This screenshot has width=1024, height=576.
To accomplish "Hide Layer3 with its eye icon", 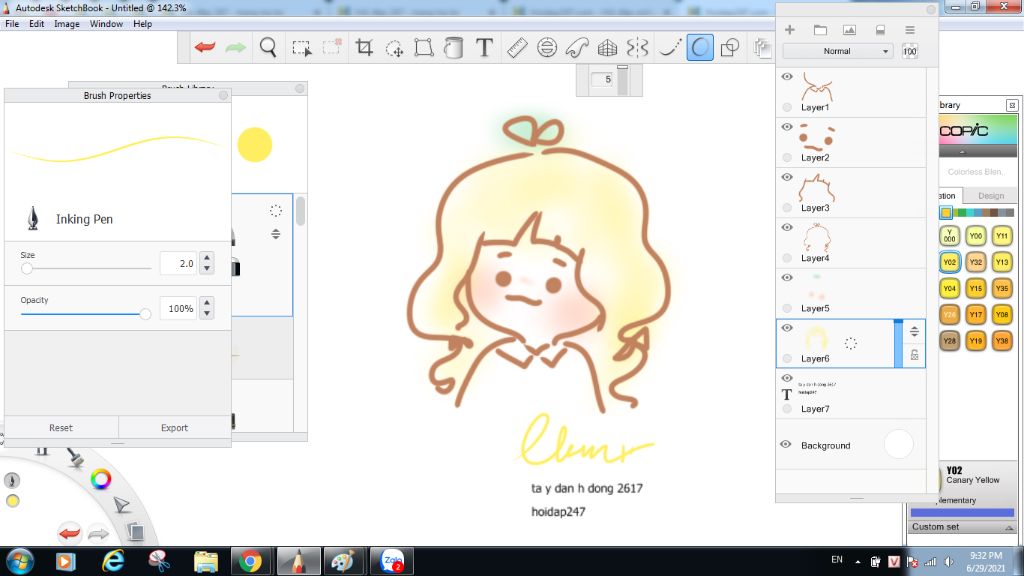I will tap(787, 178).
